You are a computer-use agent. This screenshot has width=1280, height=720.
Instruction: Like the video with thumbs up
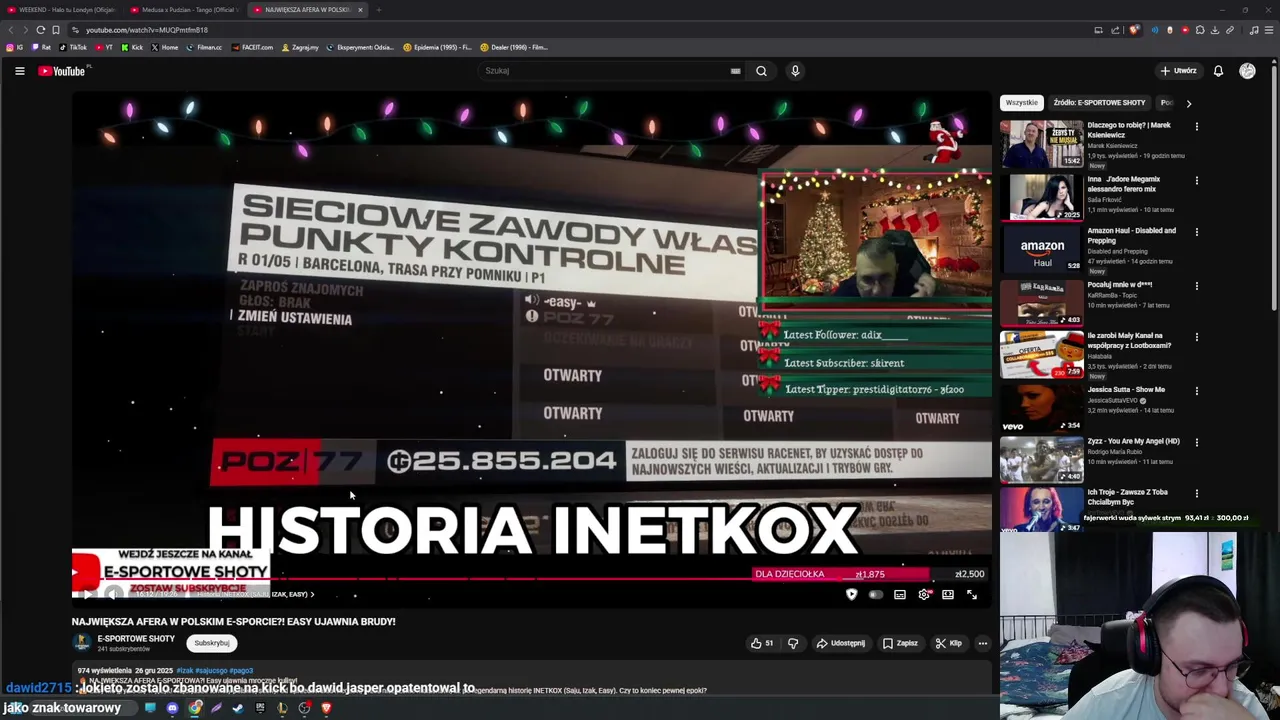pyautogui.click(x=762, y=643)
